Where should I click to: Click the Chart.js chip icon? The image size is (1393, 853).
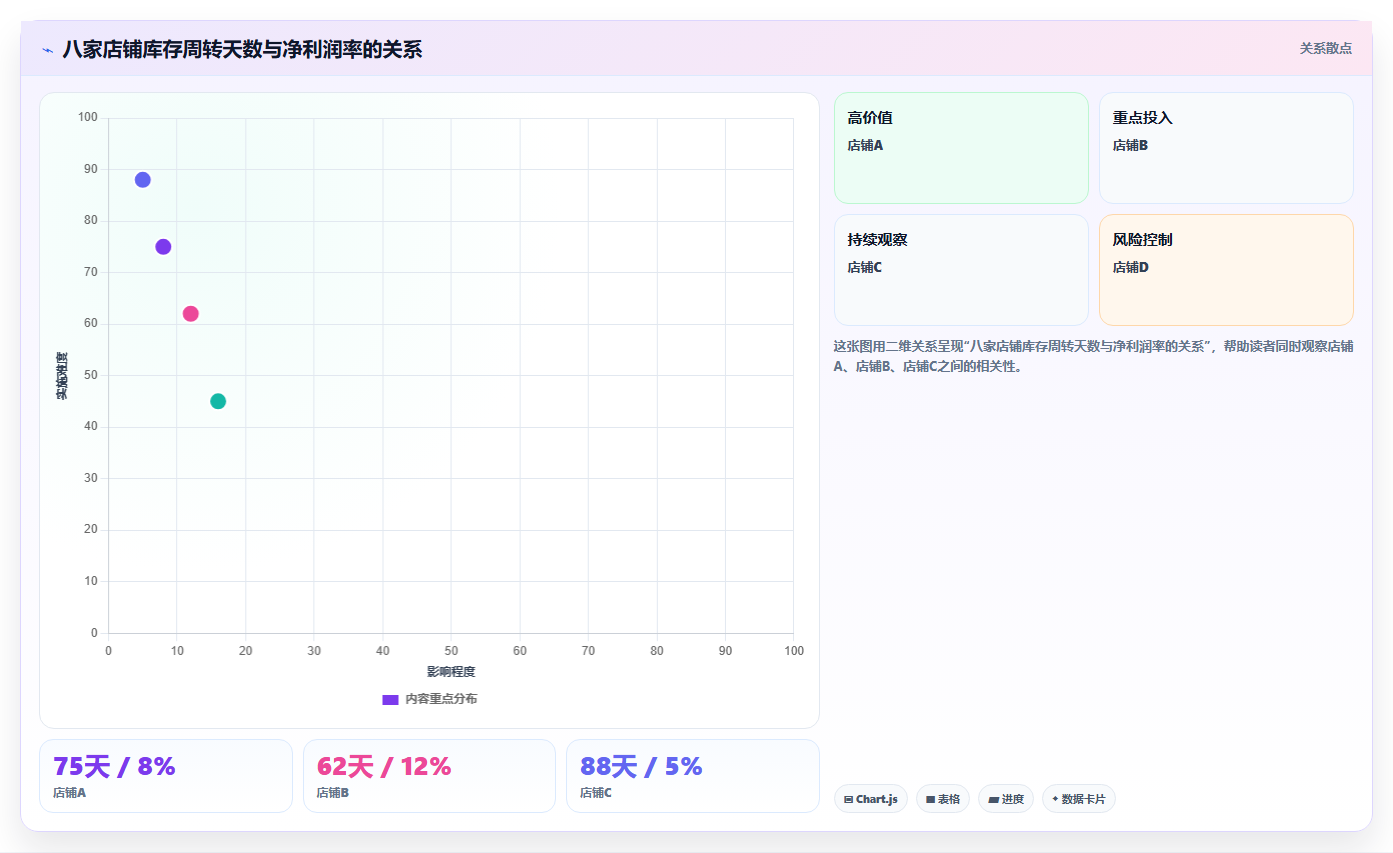pos(849,799)
